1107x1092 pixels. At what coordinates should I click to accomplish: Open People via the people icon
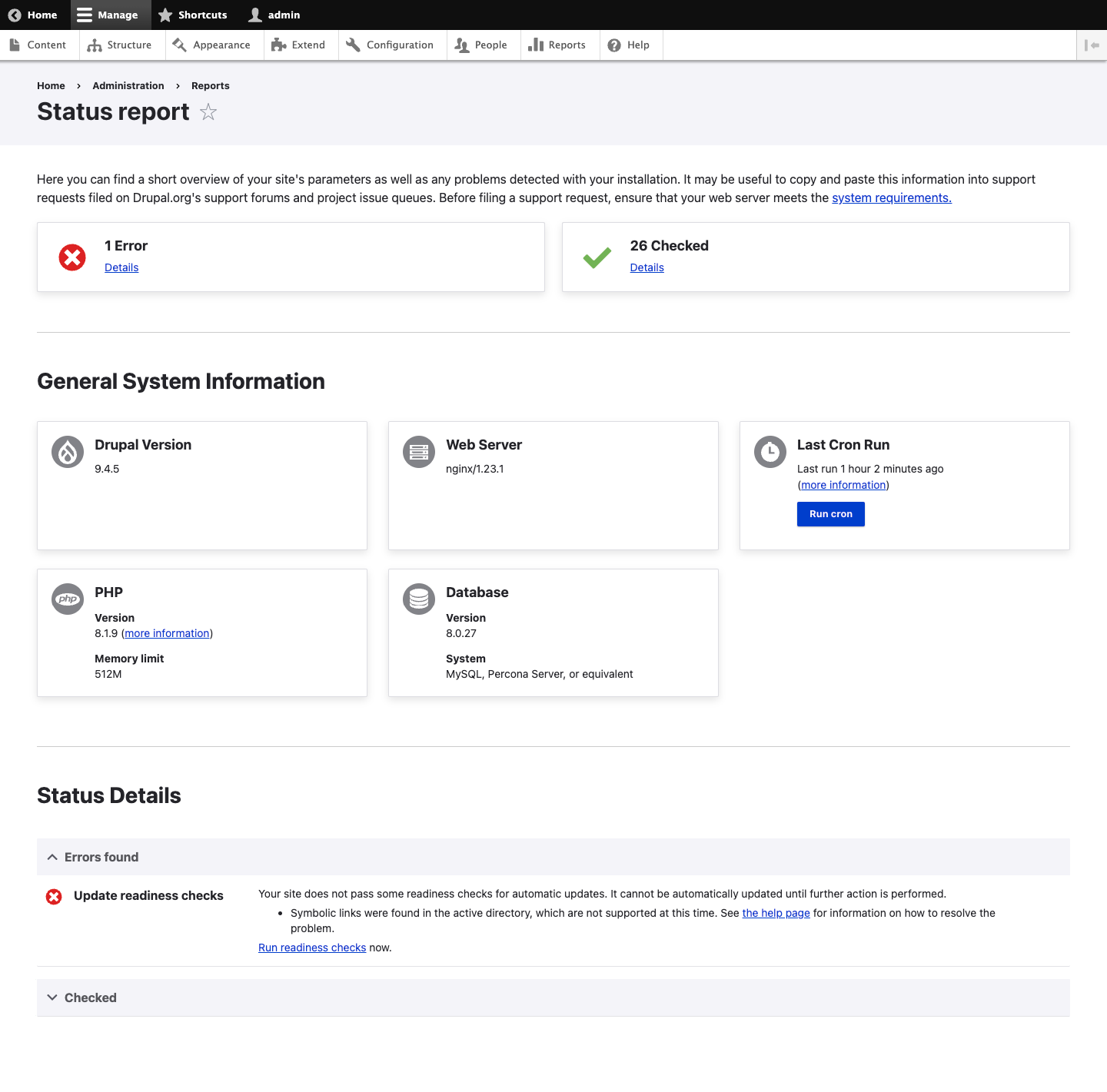pos(461,45)
